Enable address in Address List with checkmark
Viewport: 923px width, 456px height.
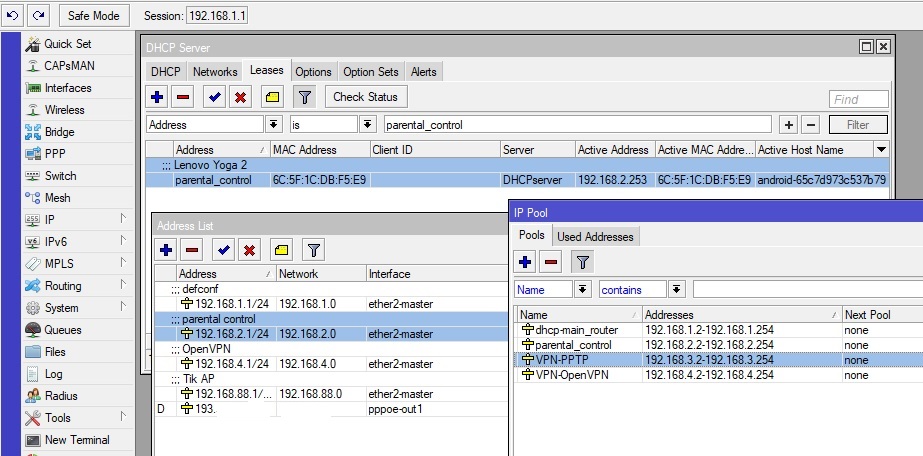click(223, 251)
